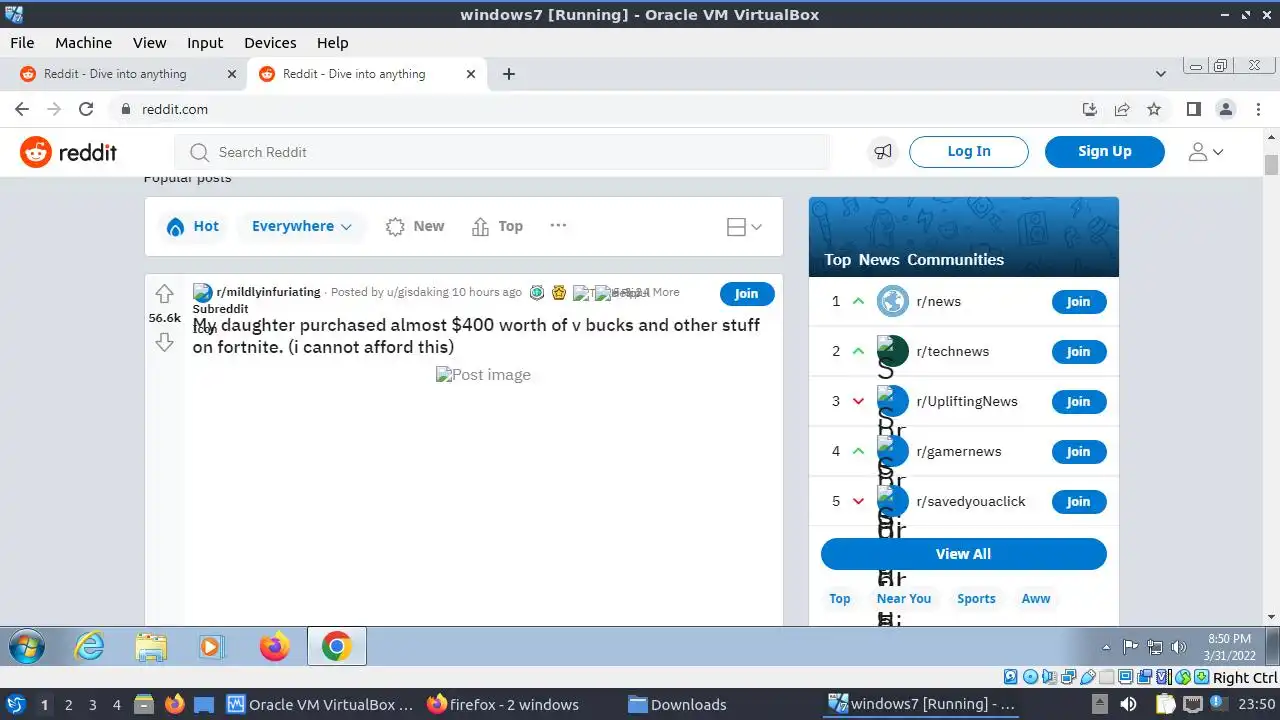Open the VirtualBox Devices menu
The image size is (1280, 720).
[270, 43]
